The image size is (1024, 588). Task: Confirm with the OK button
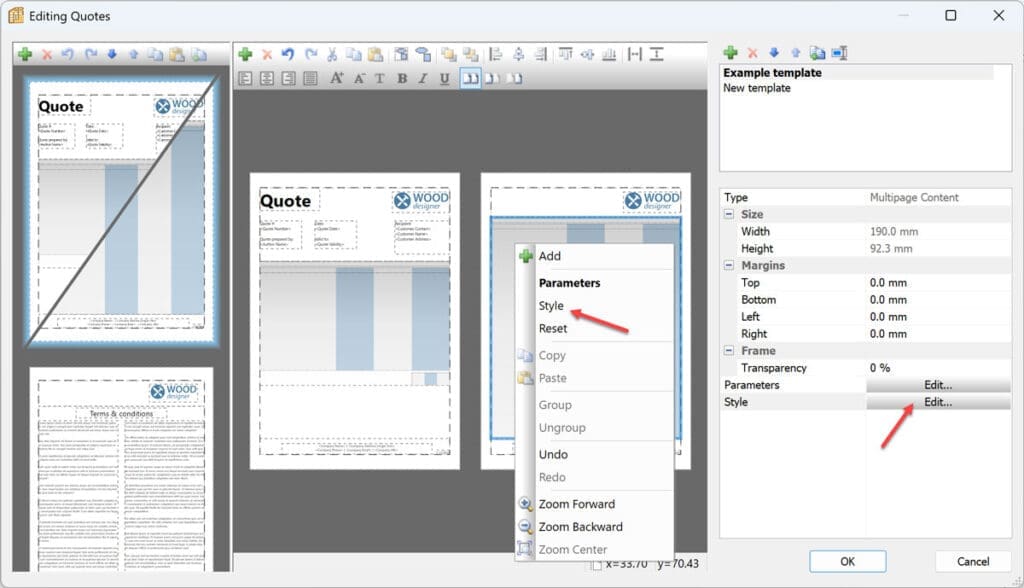(848, 562)
